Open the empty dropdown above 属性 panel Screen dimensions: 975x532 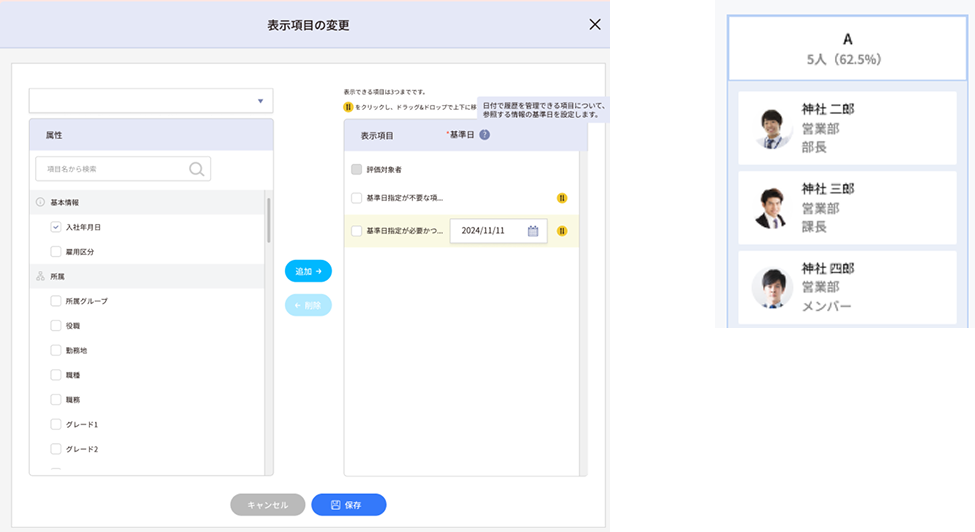click(x=150, y=101)
